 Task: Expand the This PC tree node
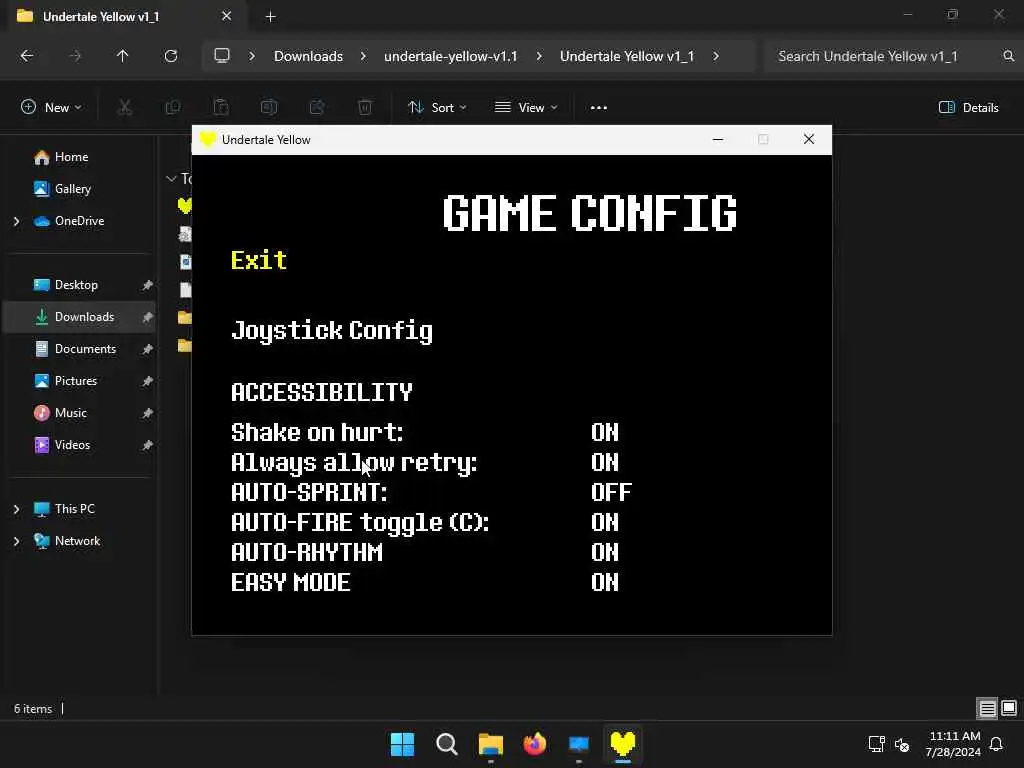[x=16, y=509]
